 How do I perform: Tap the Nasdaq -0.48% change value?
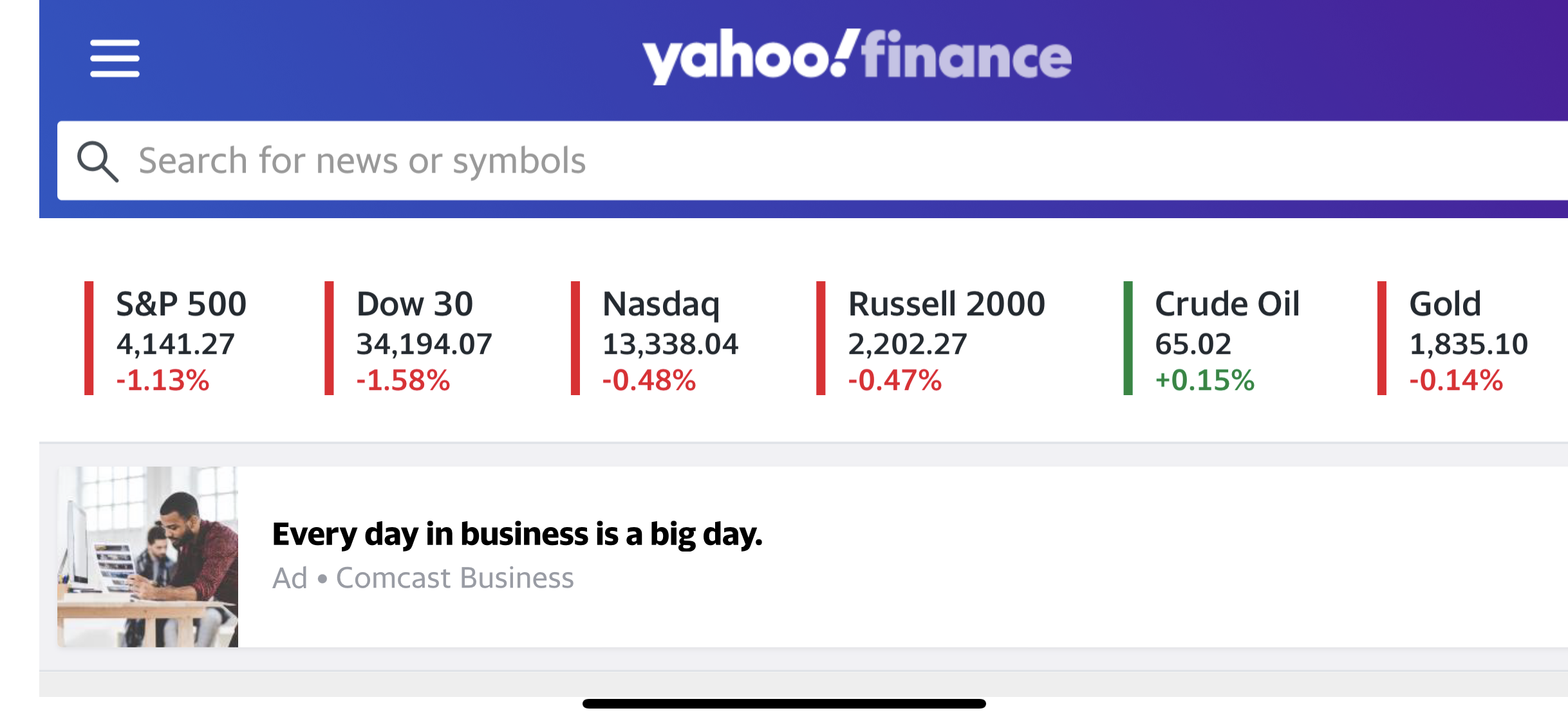pyautogui.click(x=649, y=380)
